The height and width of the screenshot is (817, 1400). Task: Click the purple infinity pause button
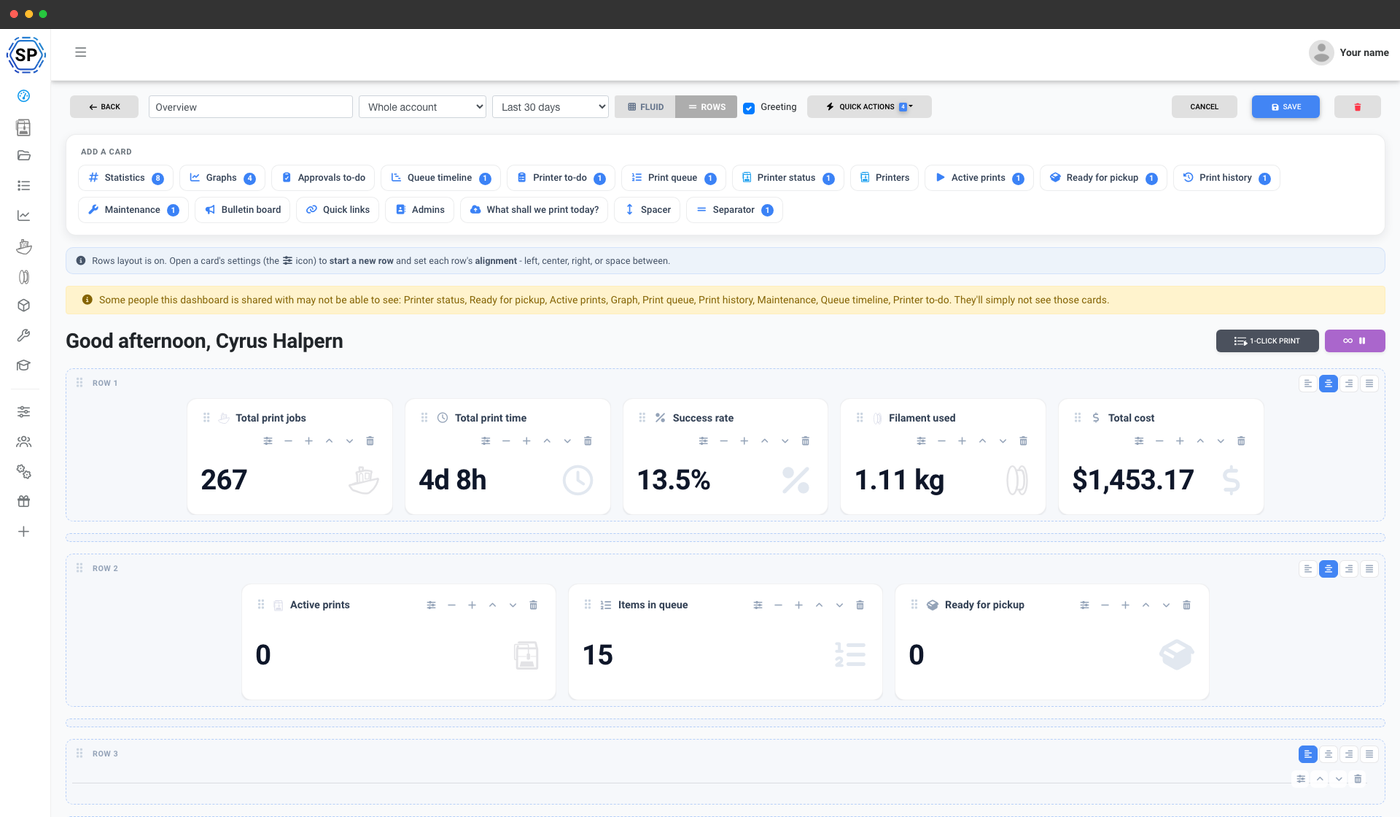click(x=1355, y=341)
